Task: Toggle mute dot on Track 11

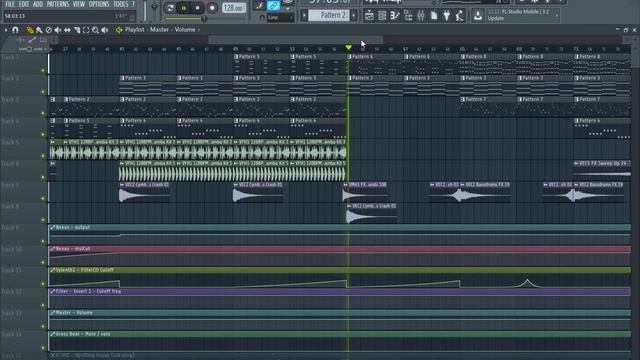Action: [x=43, y=284]
